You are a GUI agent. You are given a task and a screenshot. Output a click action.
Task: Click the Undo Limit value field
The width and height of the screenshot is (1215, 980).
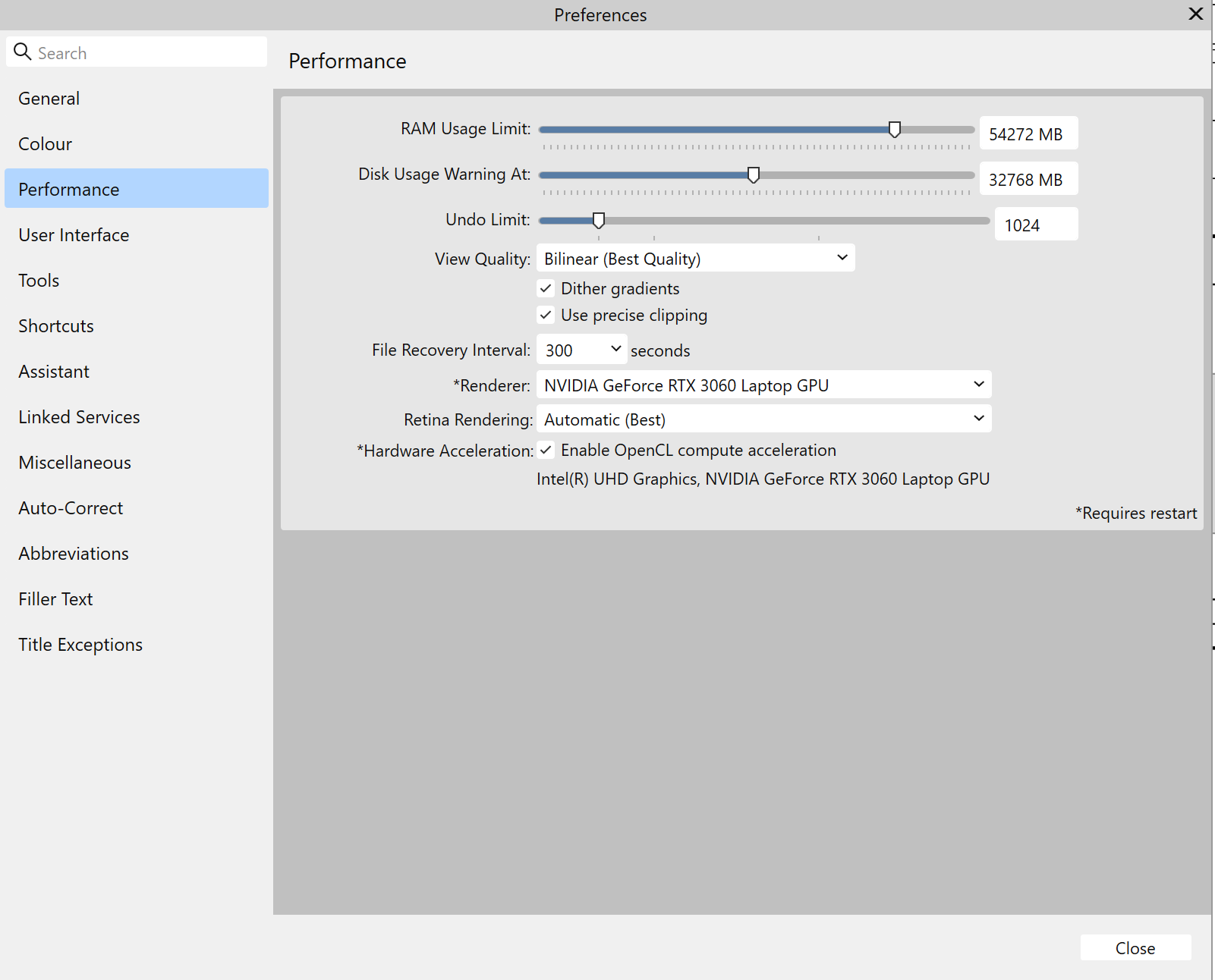click(1036, 225)
